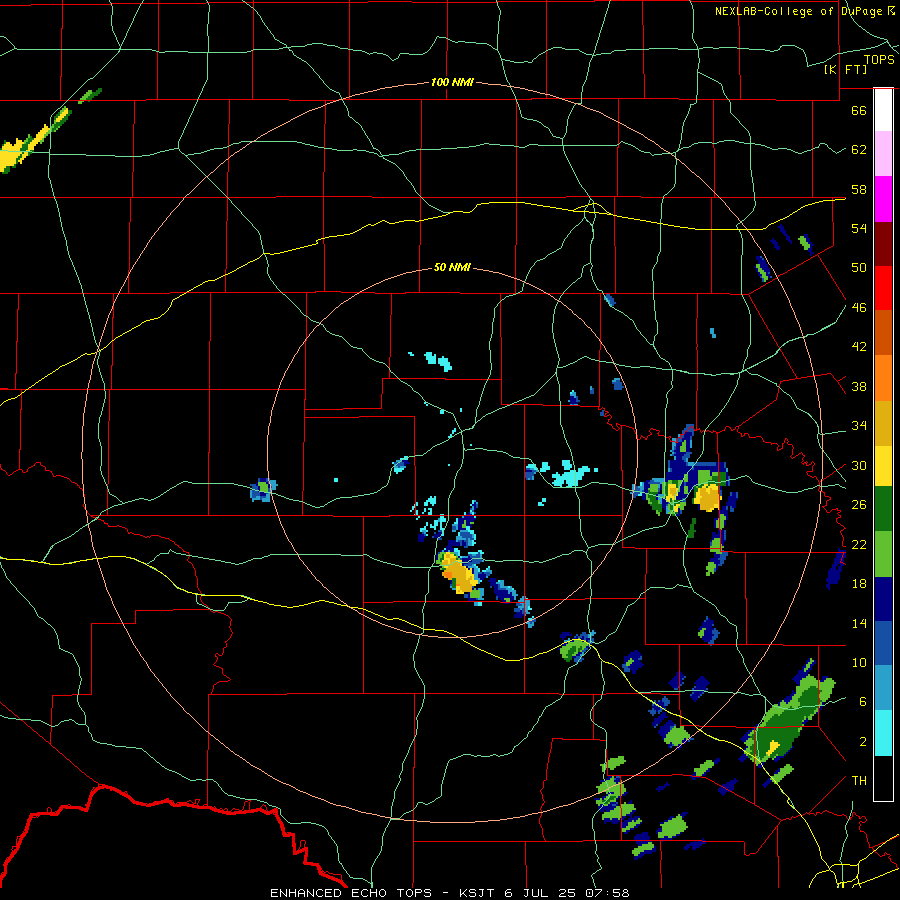This screenshot has height=900, width=900.
Task: Click the 62 value on the legend scale
Action: point(859,150)
